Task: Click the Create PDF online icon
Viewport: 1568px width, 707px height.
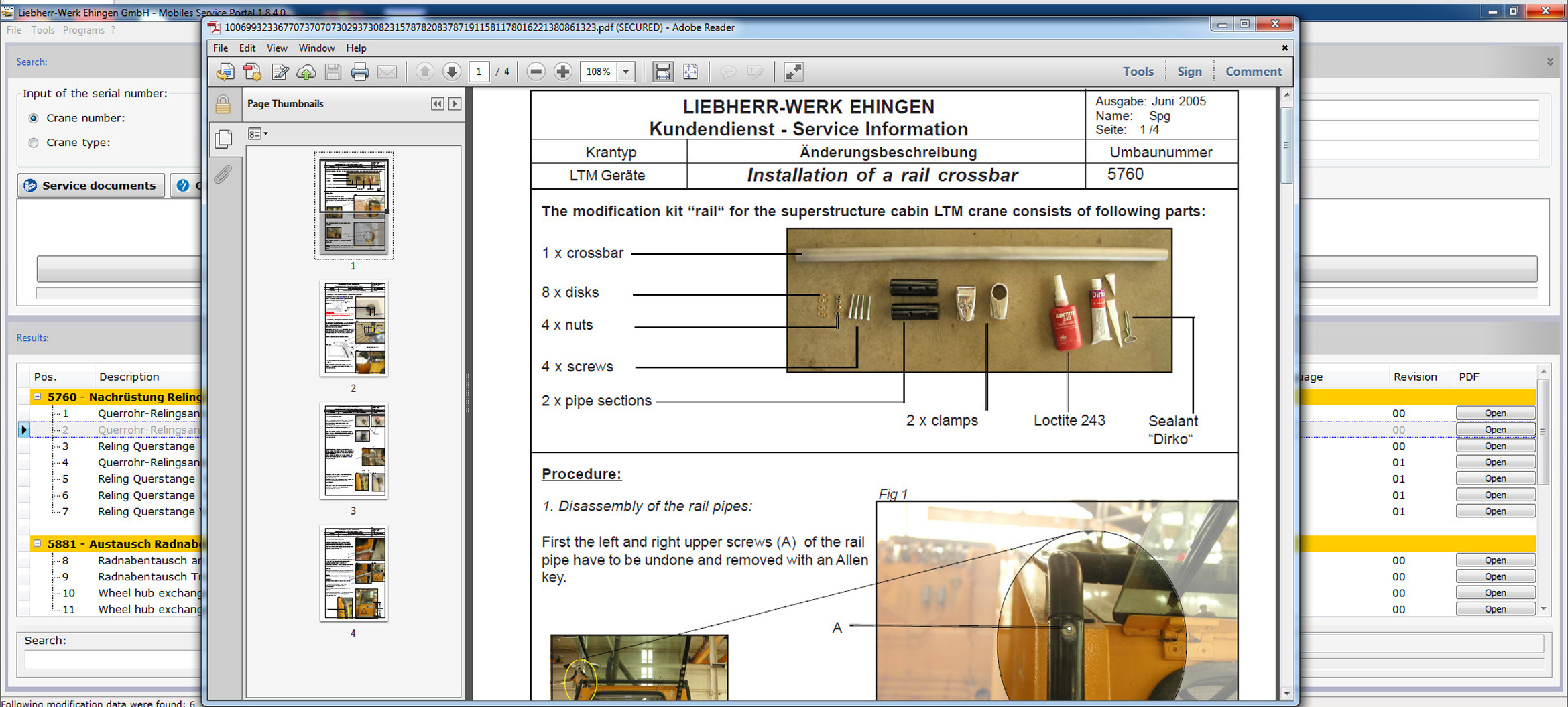Action: 252,72
